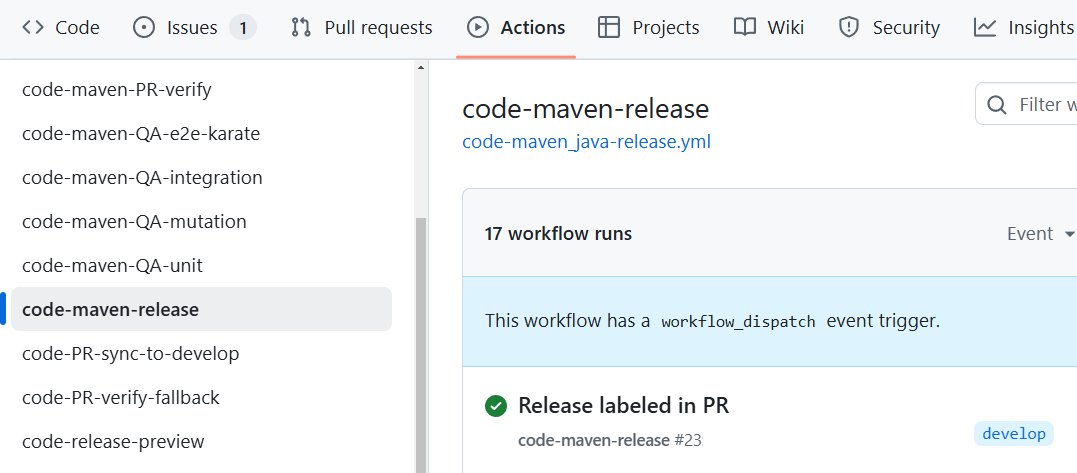Click the Wiki book icon
This screenshot has width=1077, height=473.
(x=745, y=27)
